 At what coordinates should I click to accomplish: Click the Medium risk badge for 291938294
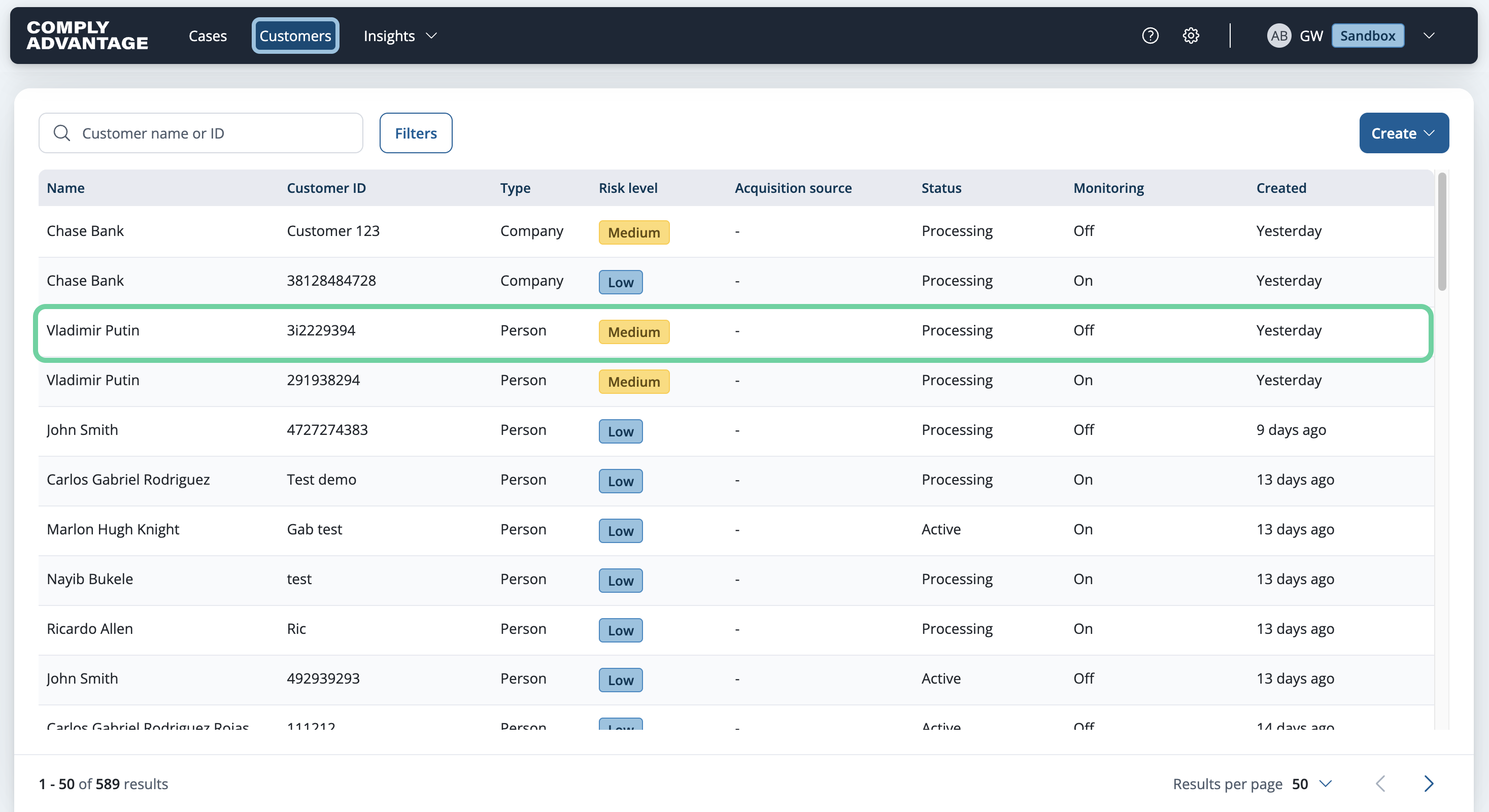click(x=633, y=382)
